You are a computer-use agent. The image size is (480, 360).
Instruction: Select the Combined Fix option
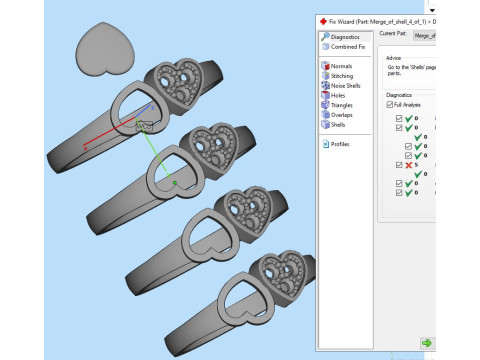tap(345, 47)
